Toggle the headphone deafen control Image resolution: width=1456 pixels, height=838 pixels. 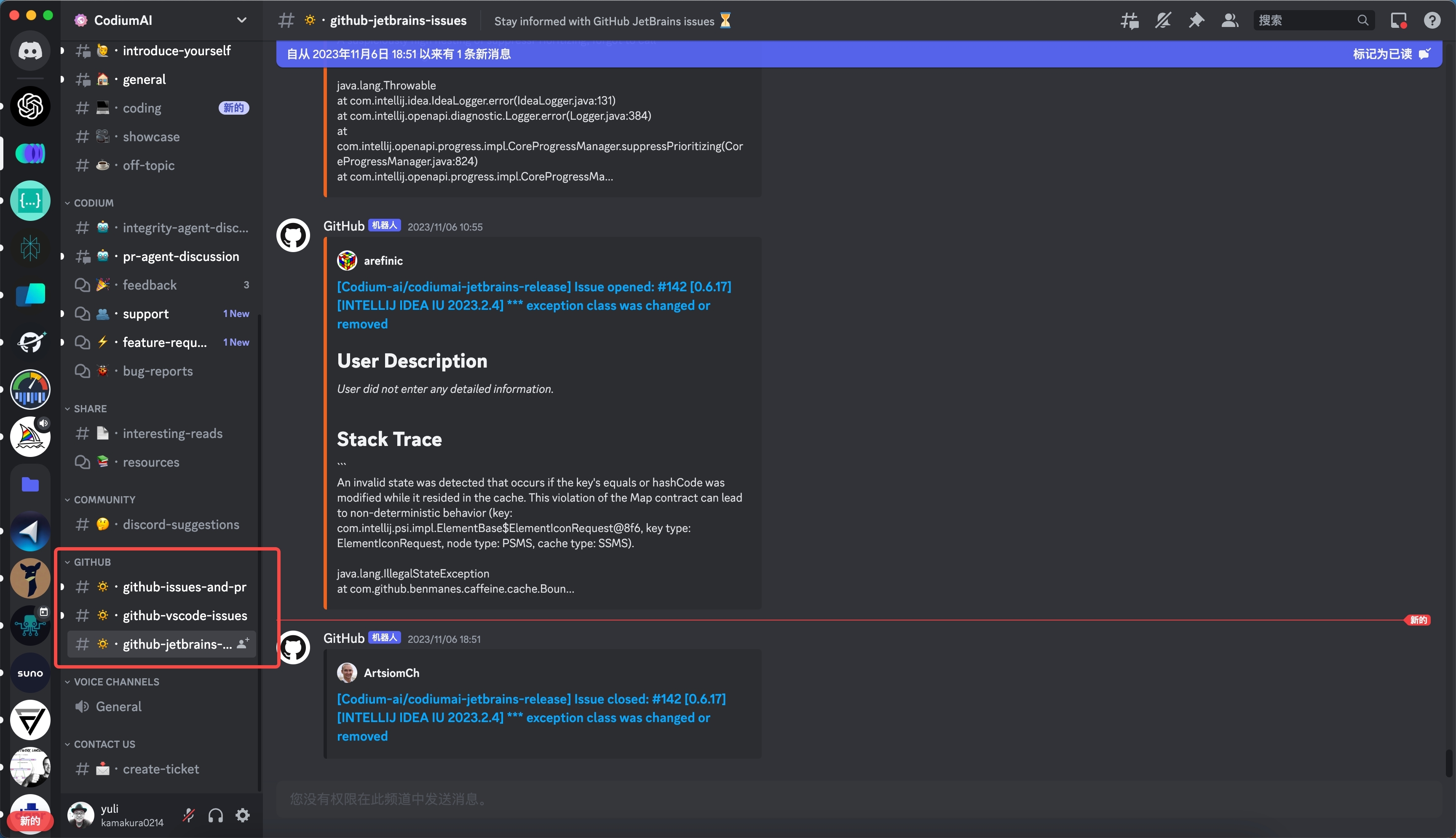pyautogui.click(x=216, y=815)
